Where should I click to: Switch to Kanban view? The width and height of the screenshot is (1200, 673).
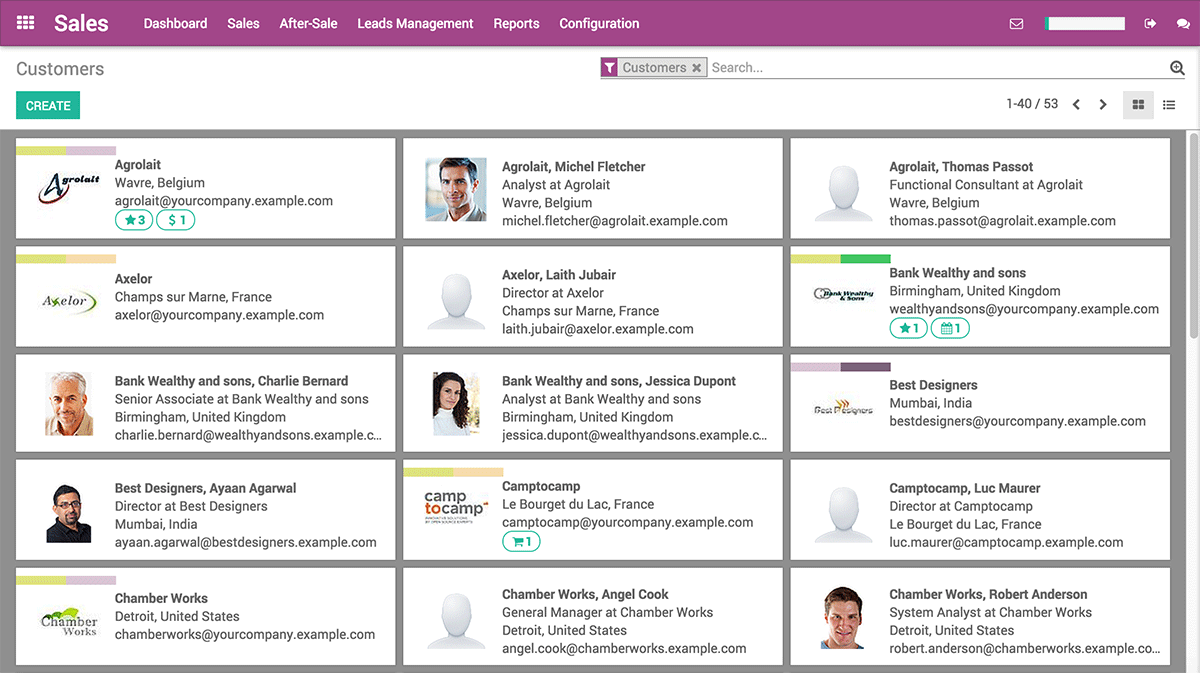pos(1138,104)
